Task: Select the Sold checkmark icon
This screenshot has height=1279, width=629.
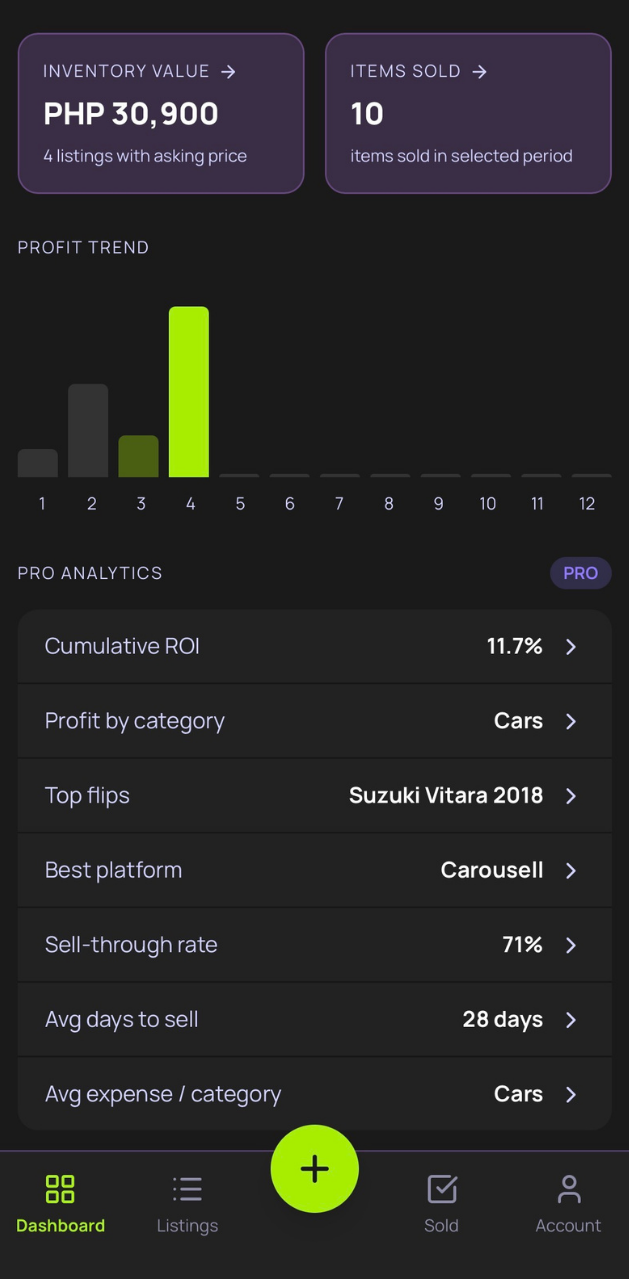Action: point(441,1189)
